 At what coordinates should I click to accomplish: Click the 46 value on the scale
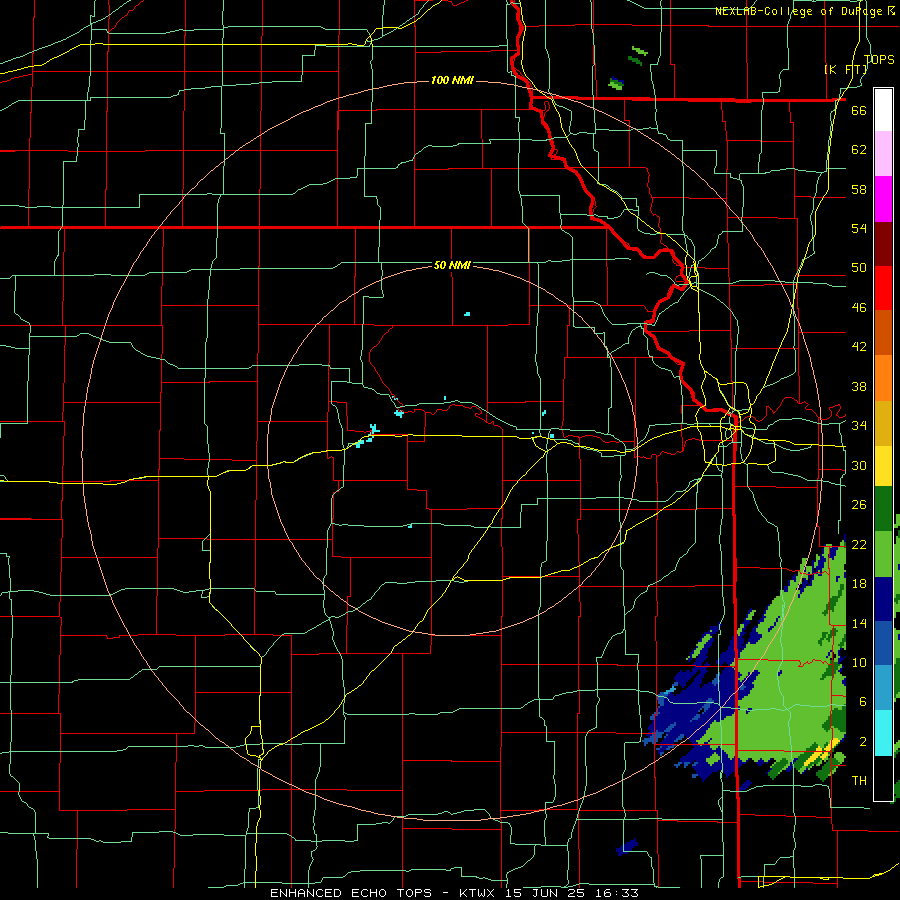point(859,307)
